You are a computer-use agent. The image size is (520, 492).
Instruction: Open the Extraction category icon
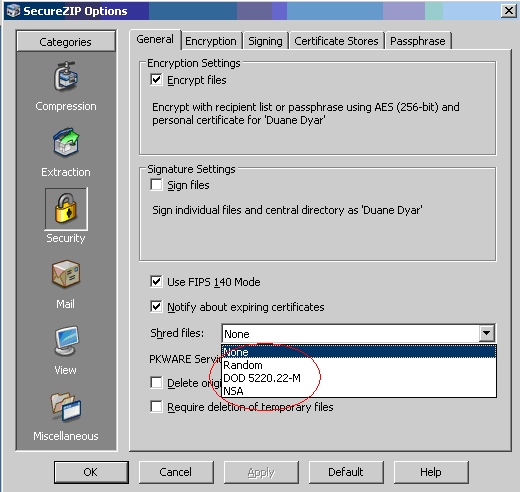pyautogui.click(x=66, y=142)
